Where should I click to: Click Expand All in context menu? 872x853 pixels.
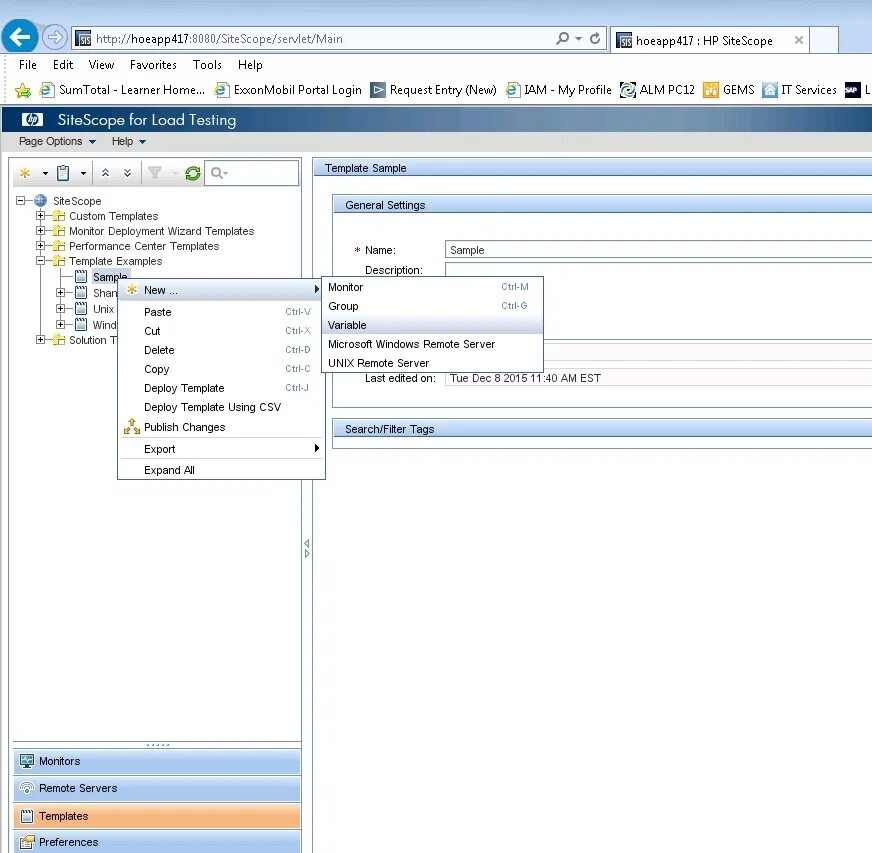tap(221, 470)
